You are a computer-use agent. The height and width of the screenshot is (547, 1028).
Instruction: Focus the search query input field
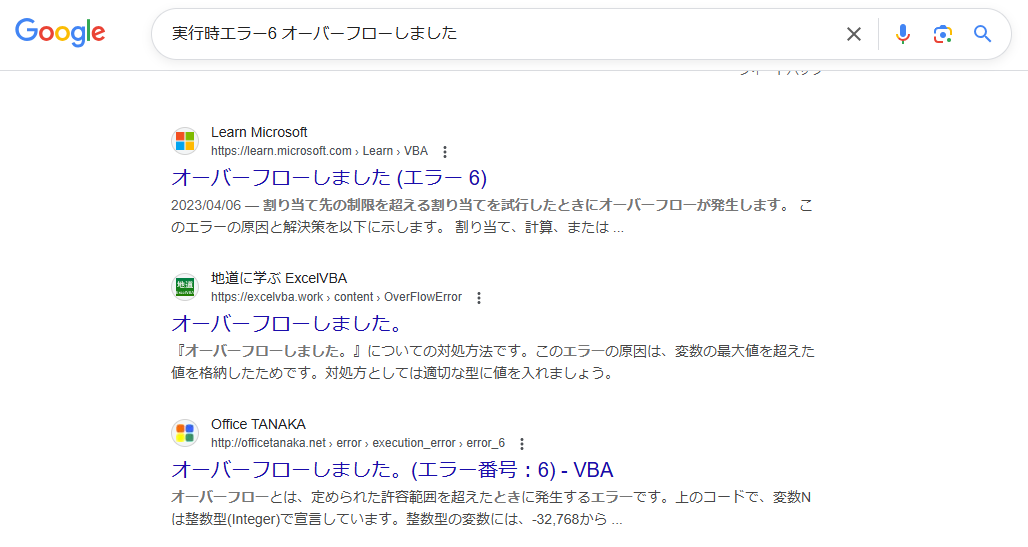click(x=500, y=34)
